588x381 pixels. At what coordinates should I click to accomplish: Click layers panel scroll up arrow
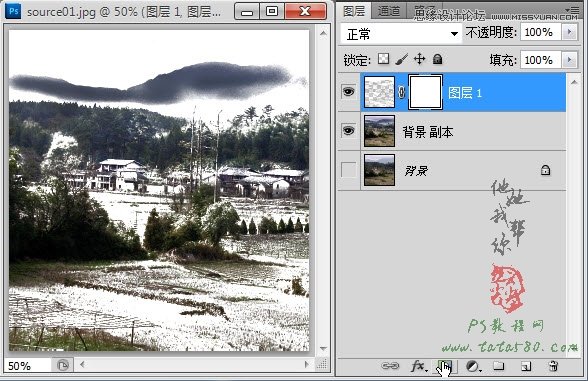574,82
